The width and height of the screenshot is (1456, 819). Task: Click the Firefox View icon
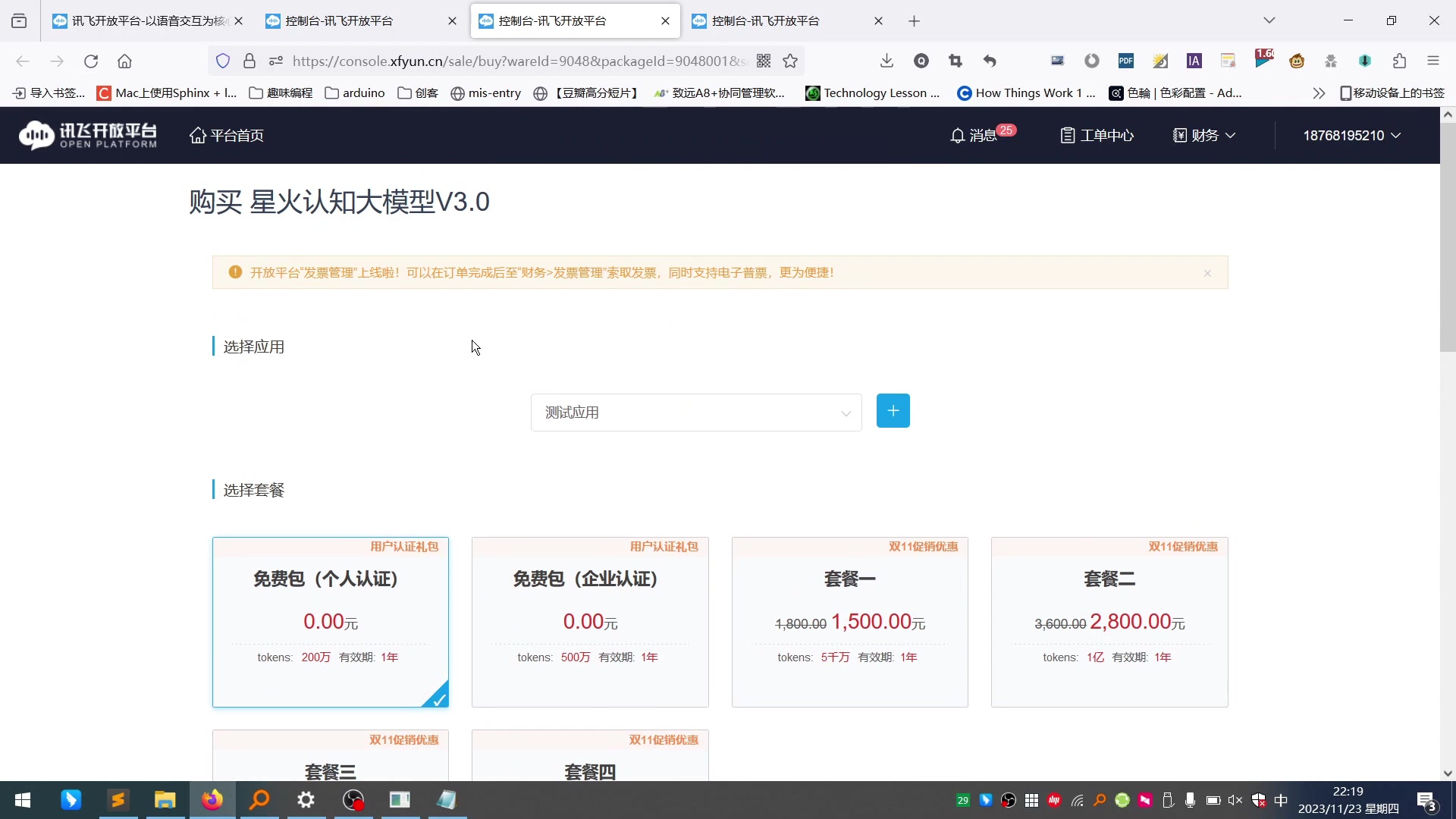point(19,21)
